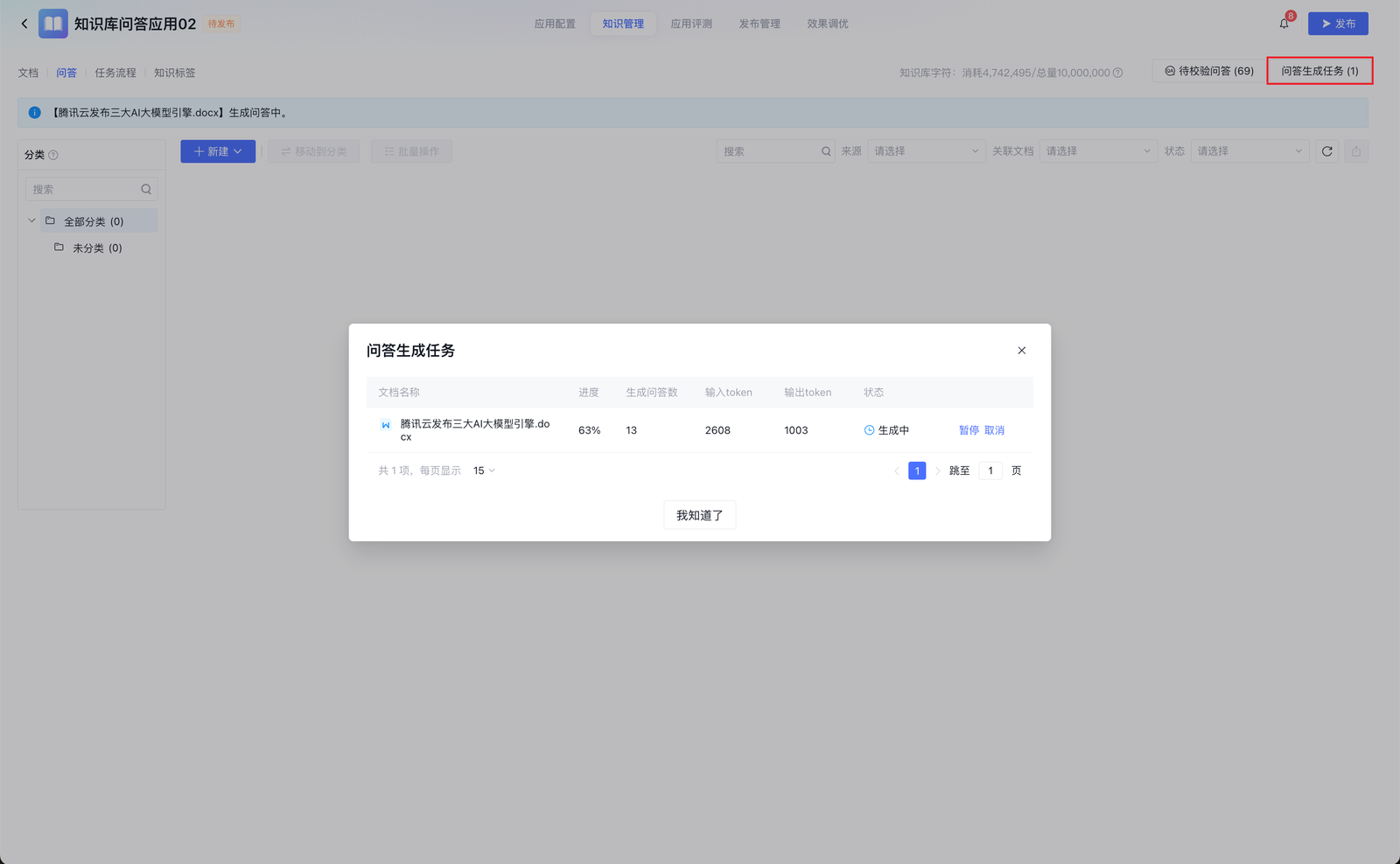1400x864 pixels.
Task: Open the 文档 sub-tab
Action: pyautogui.click(x=28, y=73)
